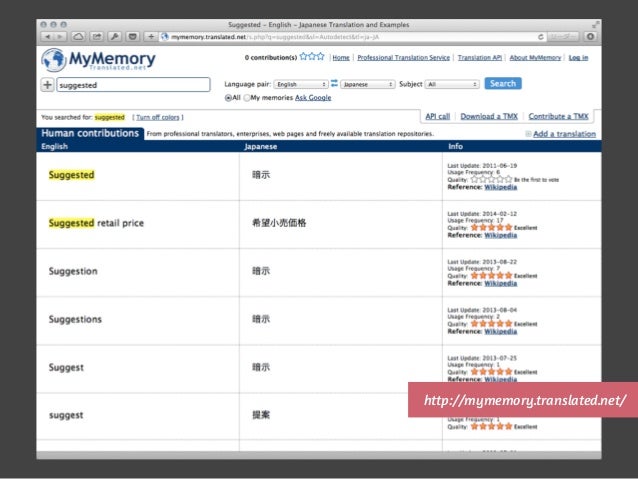Click the API call link
The height and width of the screenshot is (479, 638).
(437, 116)
